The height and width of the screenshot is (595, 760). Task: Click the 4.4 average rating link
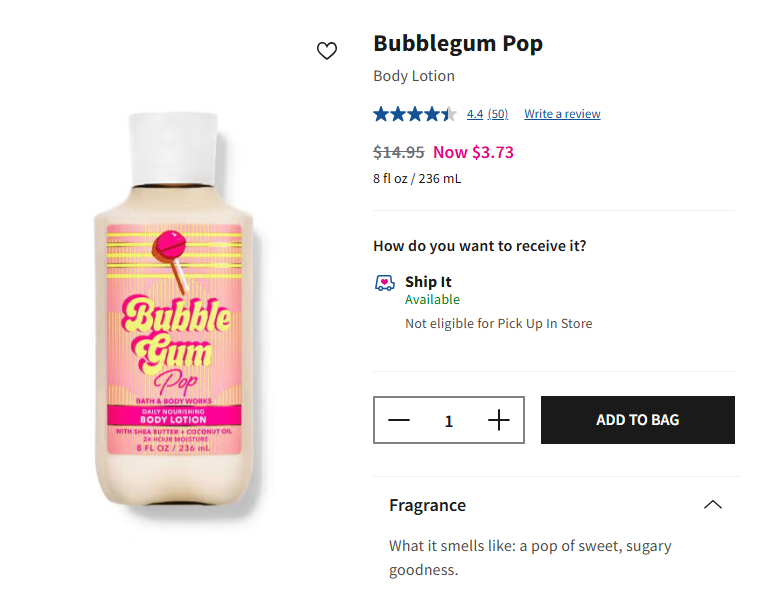[475, 114]
